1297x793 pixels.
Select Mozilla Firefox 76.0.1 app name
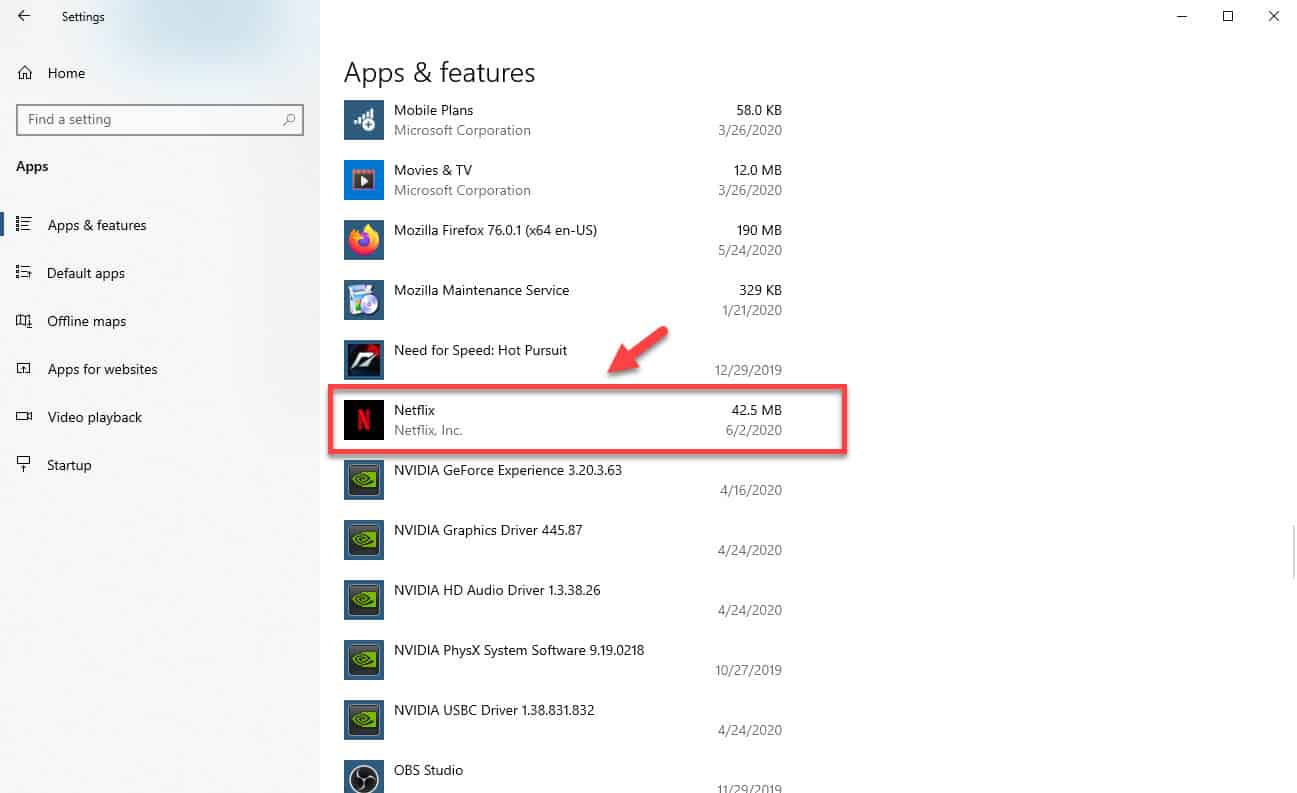(495, 230)
